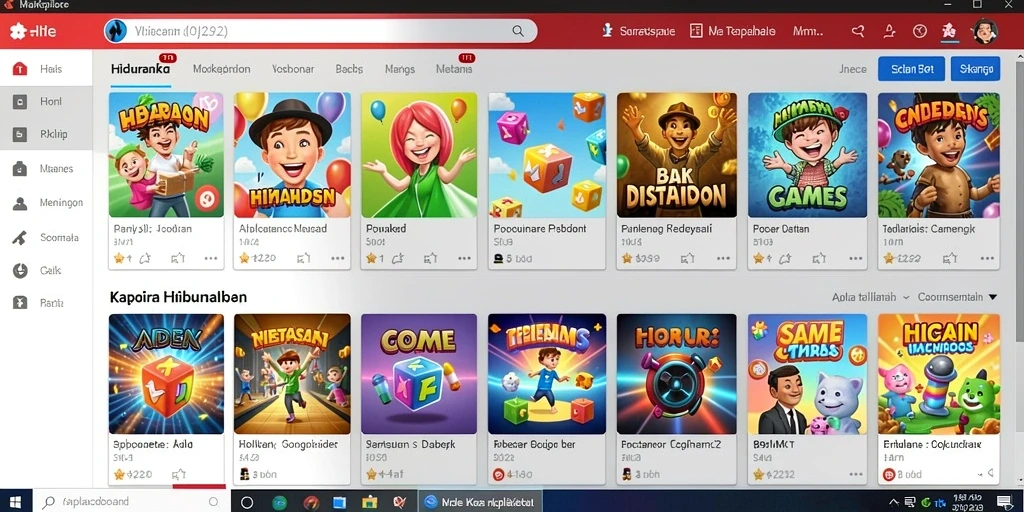Image resolution: width=1024 pixels, height=512 pixels.
Task: Open more options on Pocer Dattan card
Action: pos(856,258)
